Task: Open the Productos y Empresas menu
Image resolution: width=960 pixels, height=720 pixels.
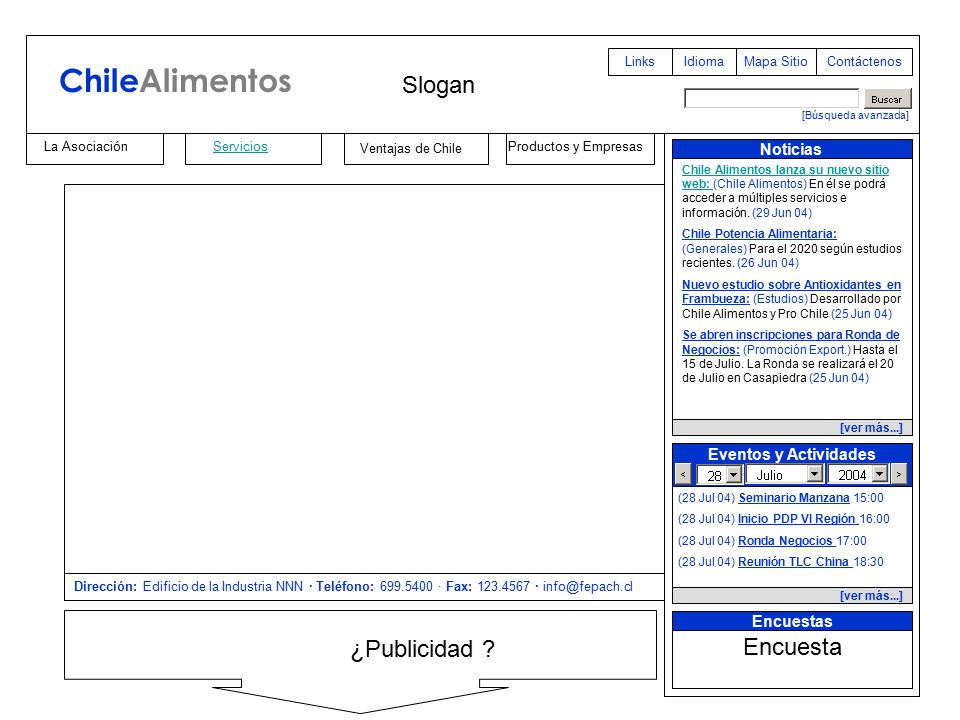Action: coord(580,149)
